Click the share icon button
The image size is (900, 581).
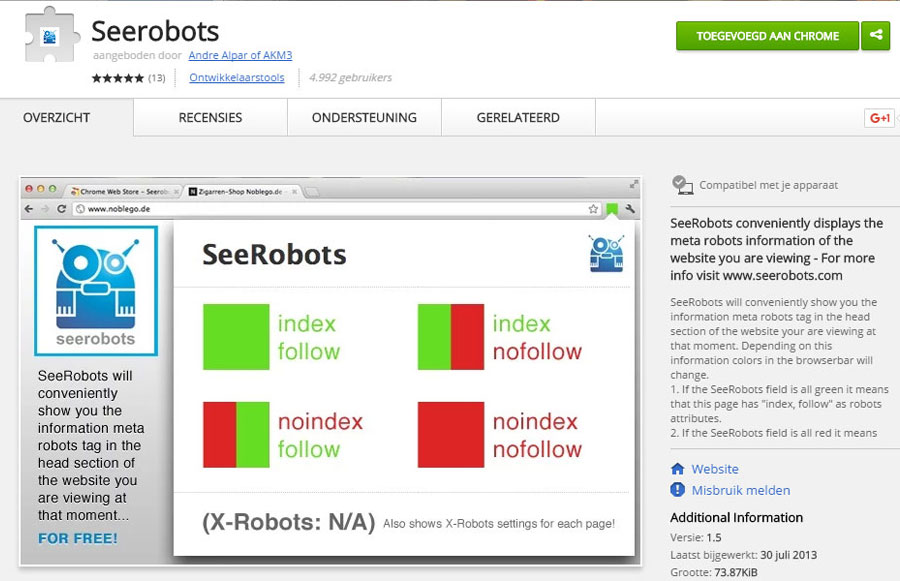pyautogui.click(x=876, y=36)
